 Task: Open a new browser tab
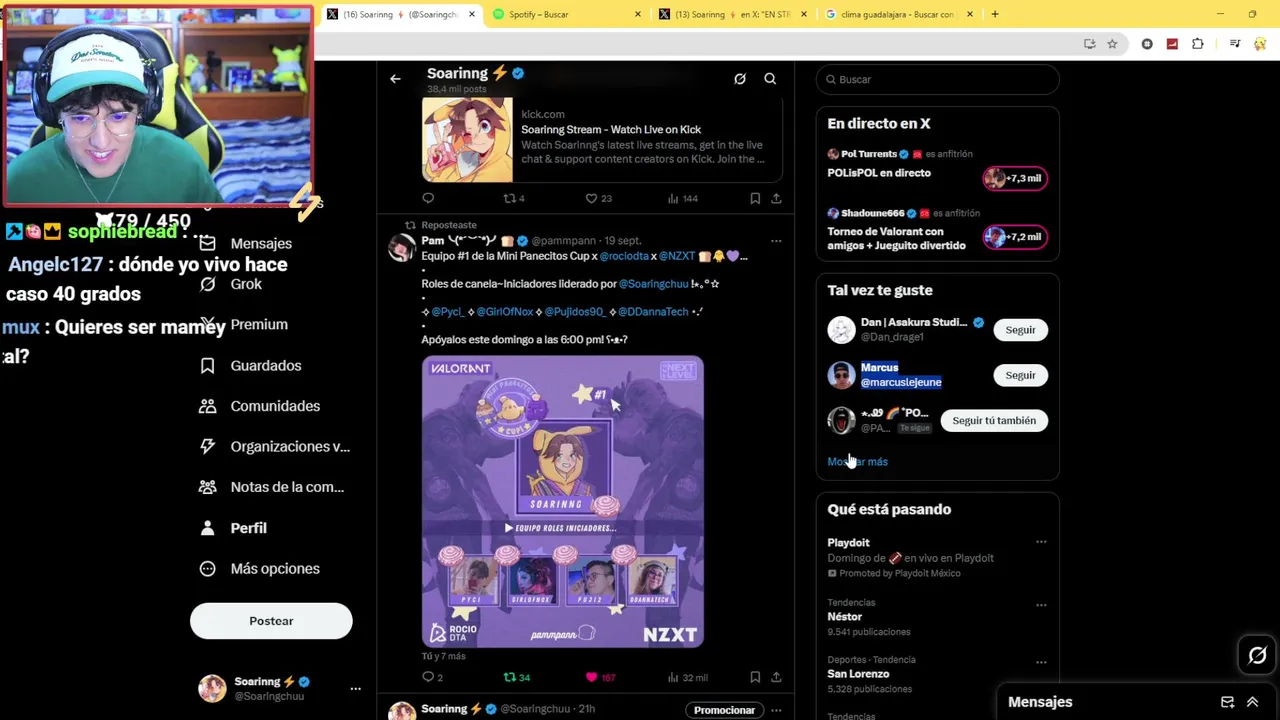(x=995, y=14)
